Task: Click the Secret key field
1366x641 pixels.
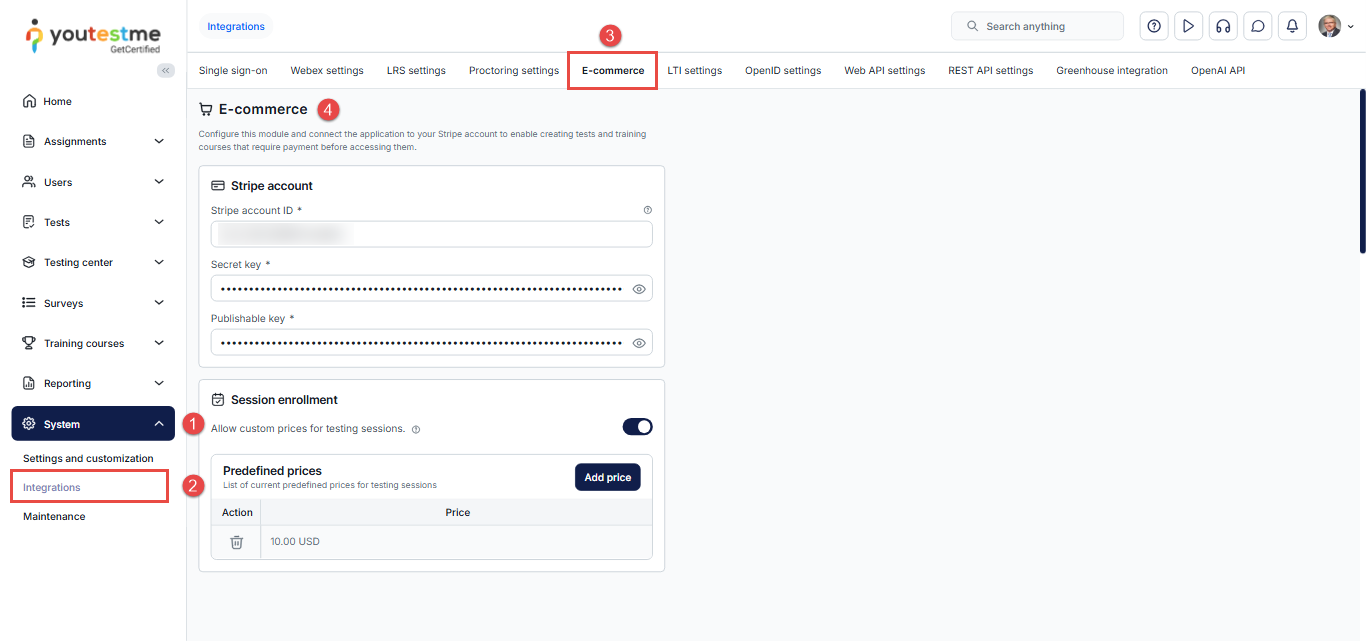Action: coord(432,289)
